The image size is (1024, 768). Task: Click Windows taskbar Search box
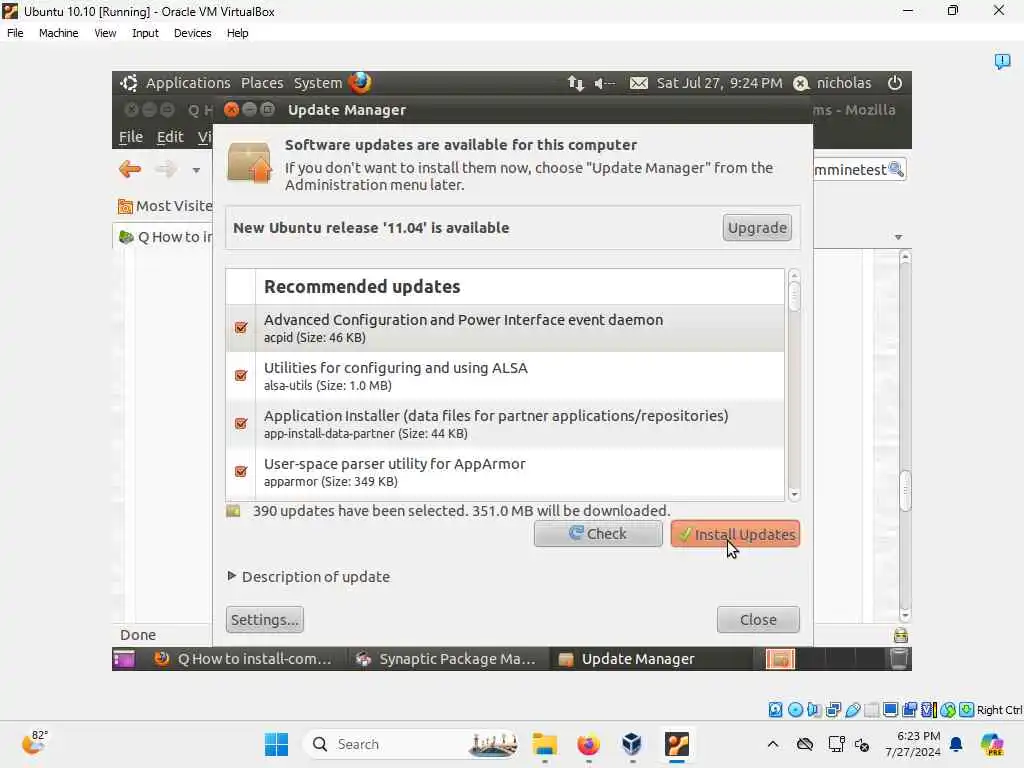tap(410, 744)
